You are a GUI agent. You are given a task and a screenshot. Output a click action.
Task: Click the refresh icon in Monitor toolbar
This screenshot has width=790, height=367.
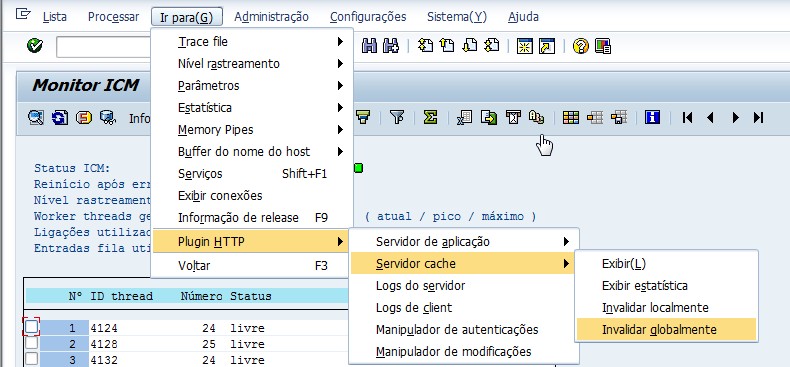tap(59, 117)
